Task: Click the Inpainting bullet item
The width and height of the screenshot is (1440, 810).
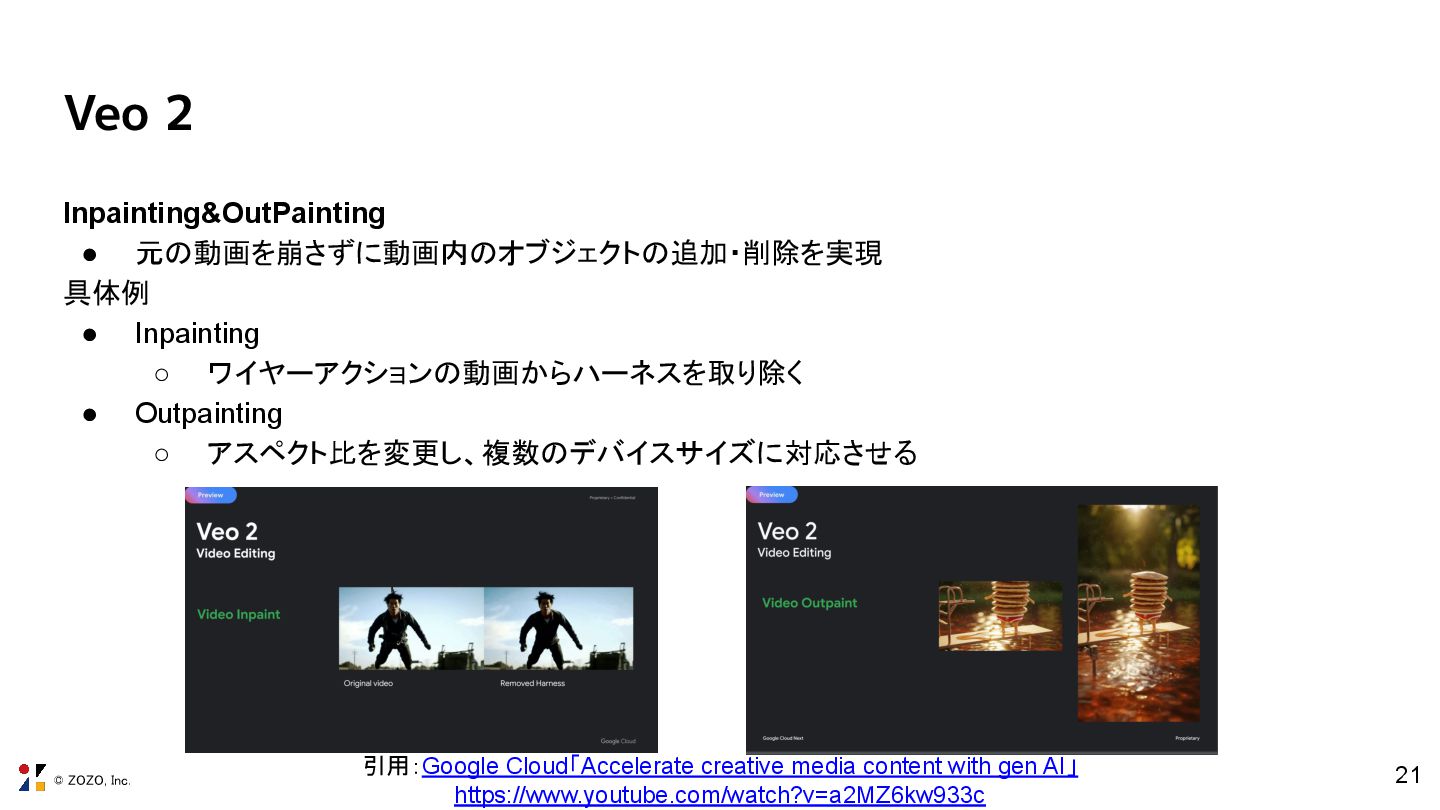Action: pyautogui.click(x=197, y=333)
